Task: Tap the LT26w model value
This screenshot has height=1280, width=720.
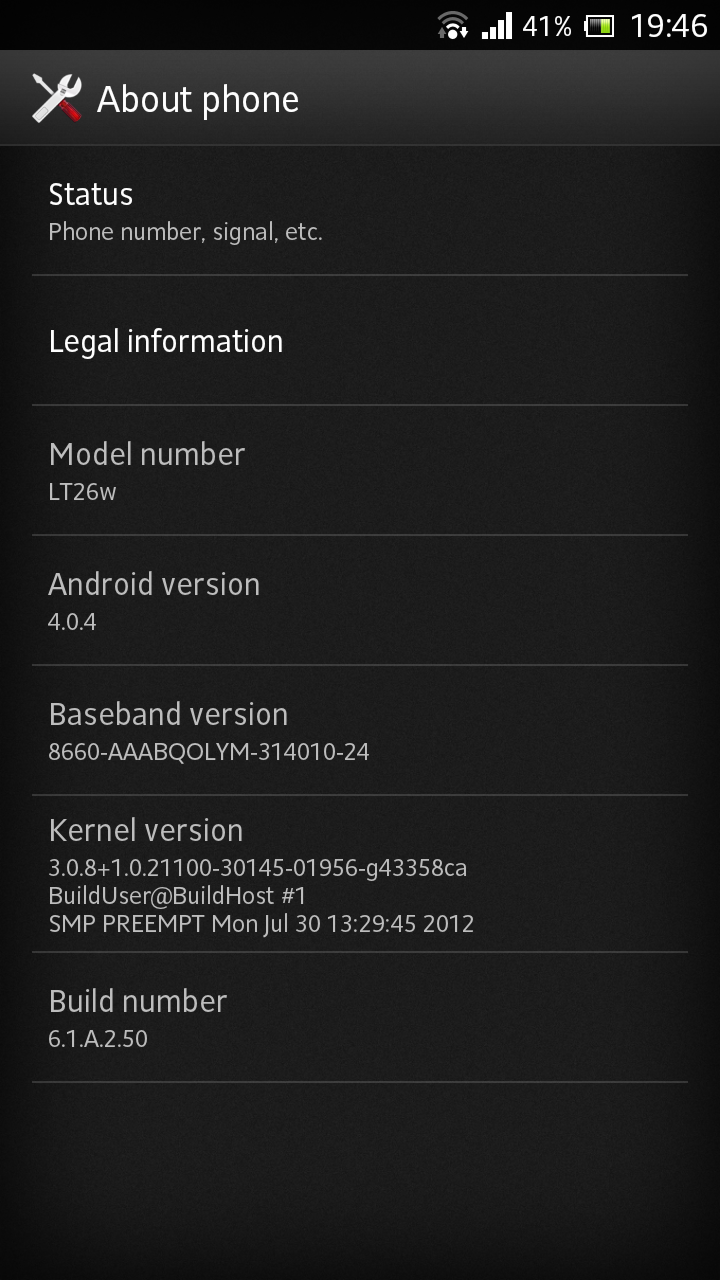Action: pos(82,492)
